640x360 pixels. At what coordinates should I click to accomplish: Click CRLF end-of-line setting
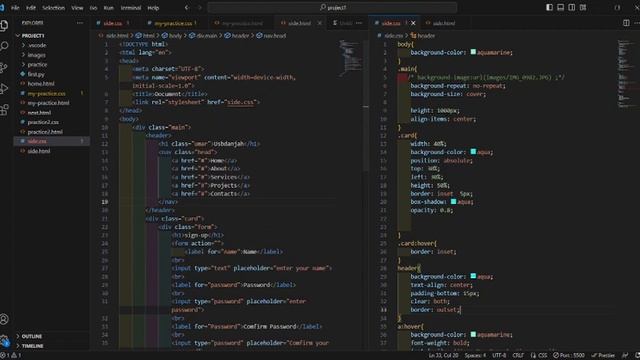click(518, 356)
